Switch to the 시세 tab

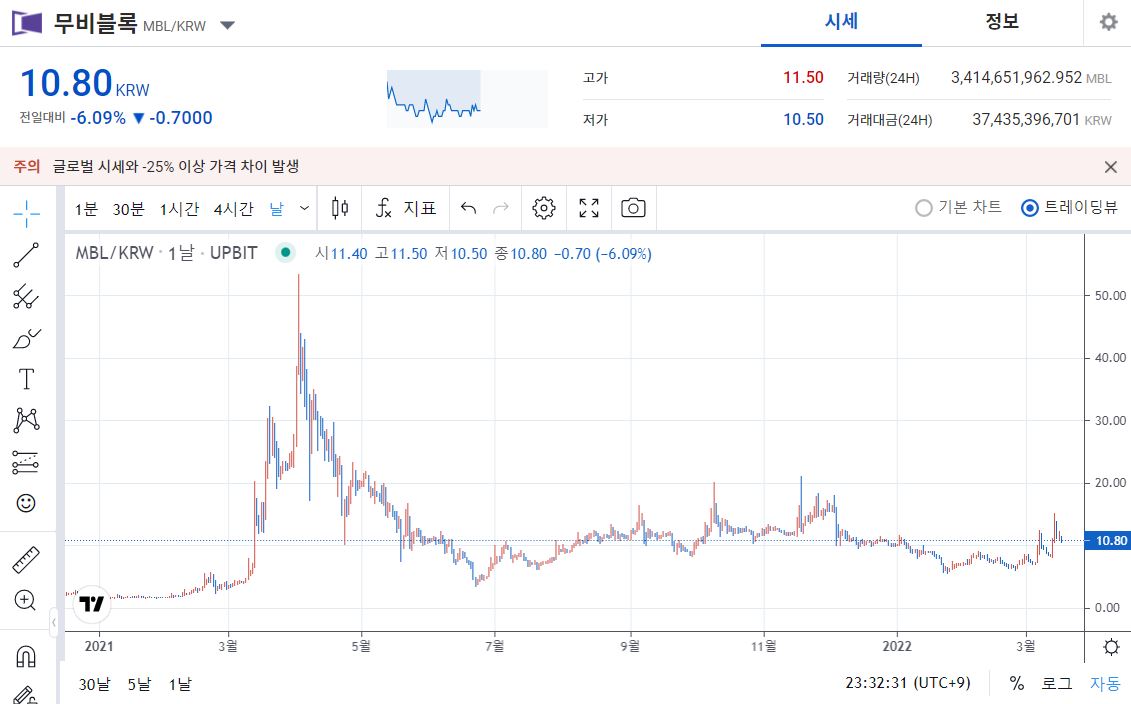[x=841, y=22]
